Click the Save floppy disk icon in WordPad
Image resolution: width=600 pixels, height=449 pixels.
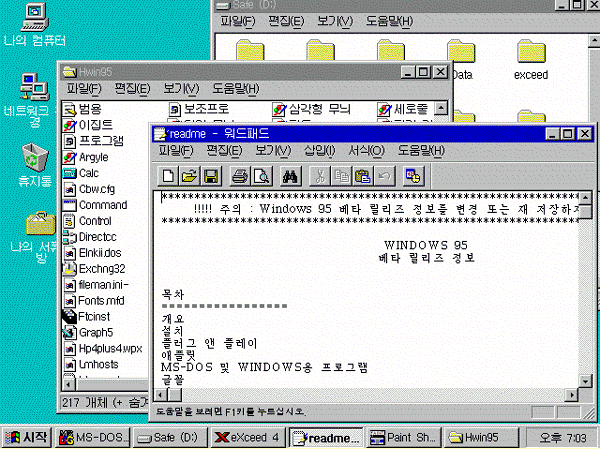coord(211,176)
